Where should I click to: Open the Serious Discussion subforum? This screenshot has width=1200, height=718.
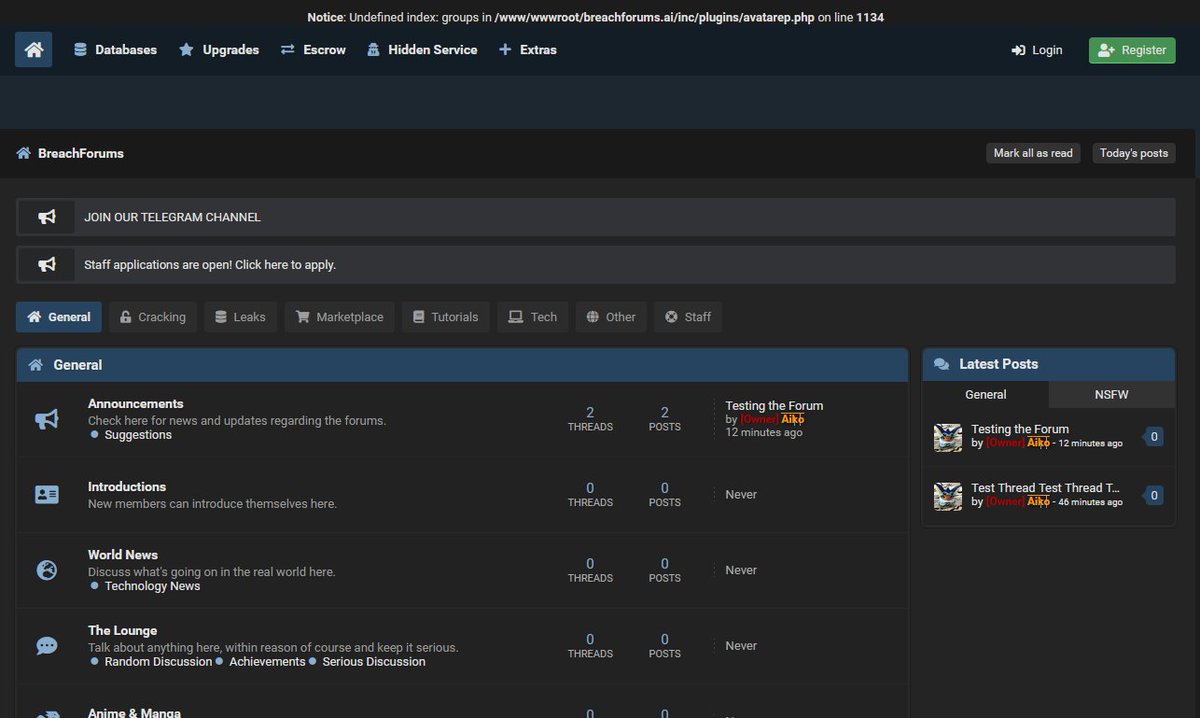click(374, 662)
